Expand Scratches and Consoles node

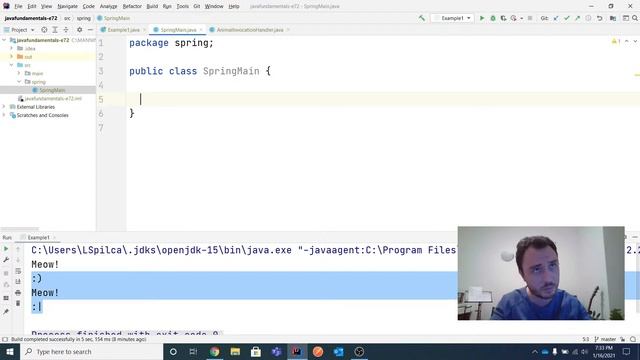[4, 115]
